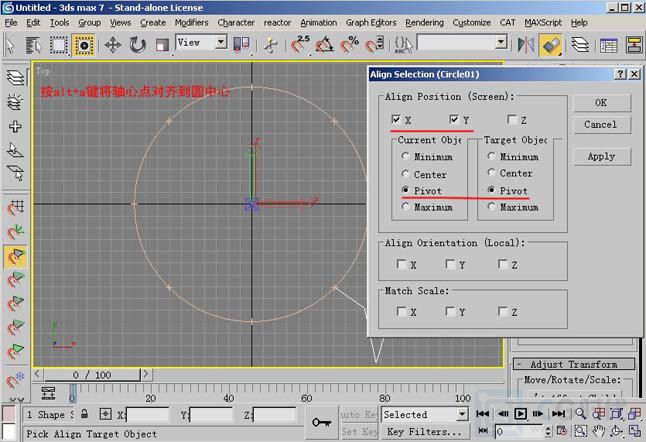The height and width of the screenshot is (442, 646).
Task: Open Key Filters button
Action: 424,431
